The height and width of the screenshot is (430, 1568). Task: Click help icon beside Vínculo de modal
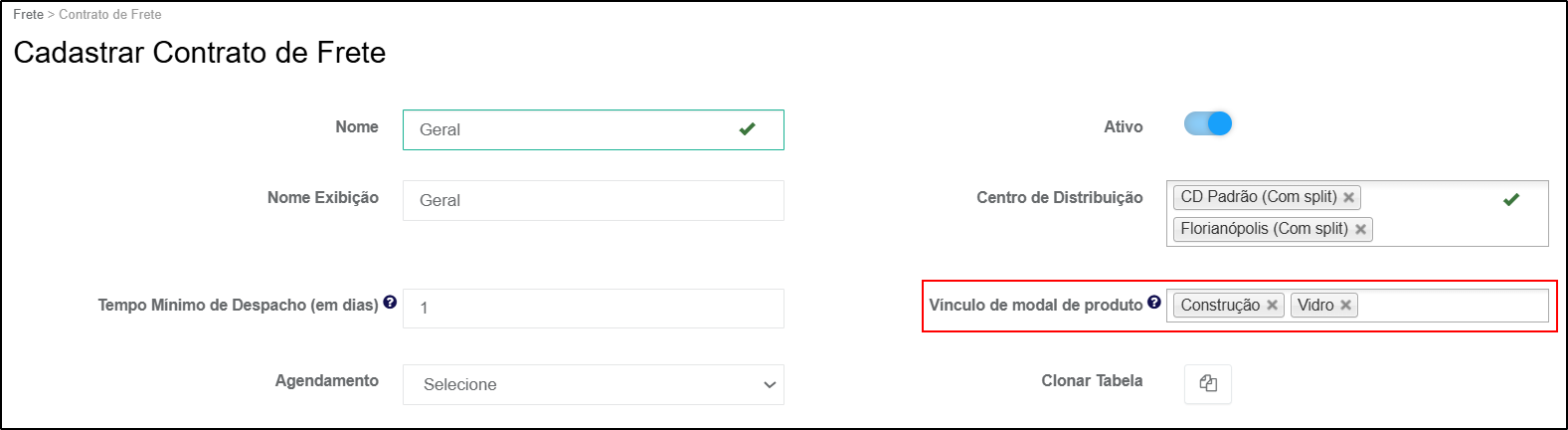(1153, 303)
